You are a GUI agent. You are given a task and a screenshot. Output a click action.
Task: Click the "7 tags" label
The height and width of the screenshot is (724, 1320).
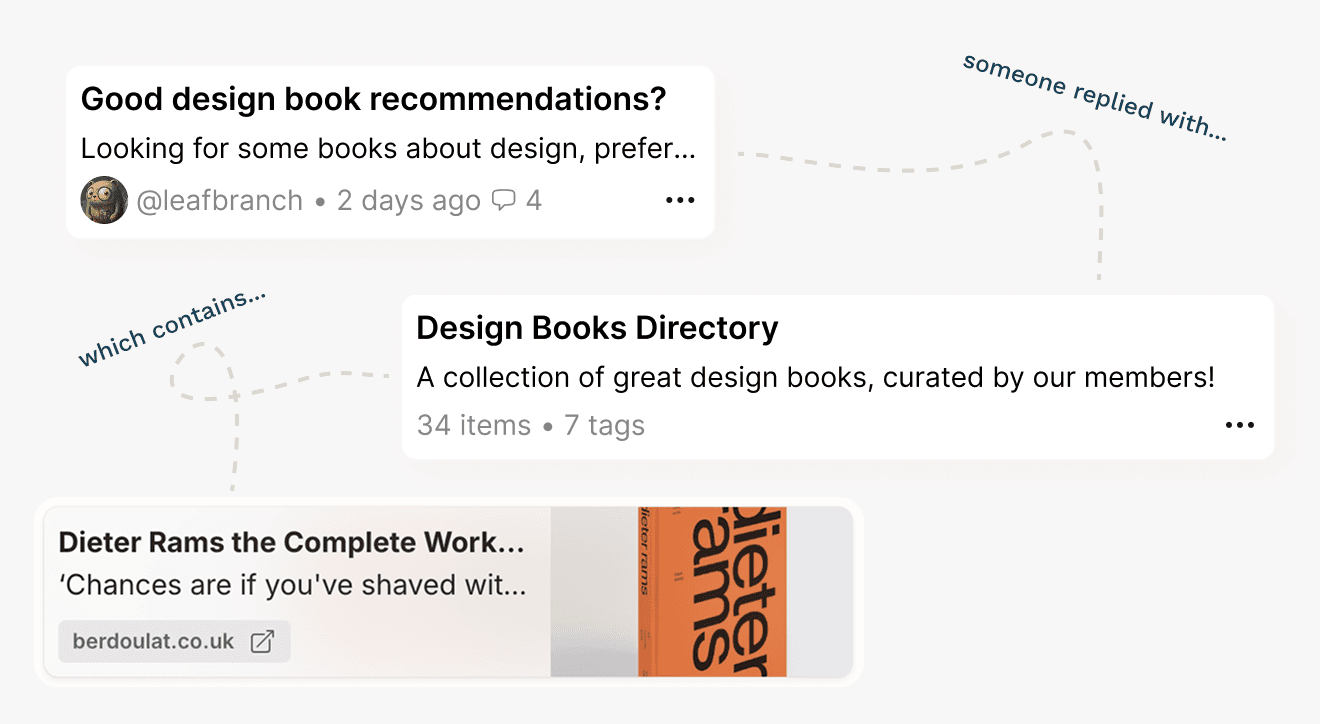click(x=604, y=425)
